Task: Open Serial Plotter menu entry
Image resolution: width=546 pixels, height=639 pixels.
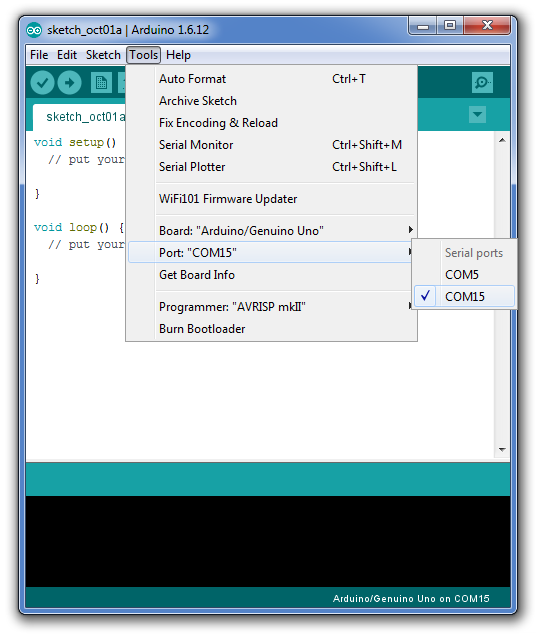Action: [x=271, y=167]
